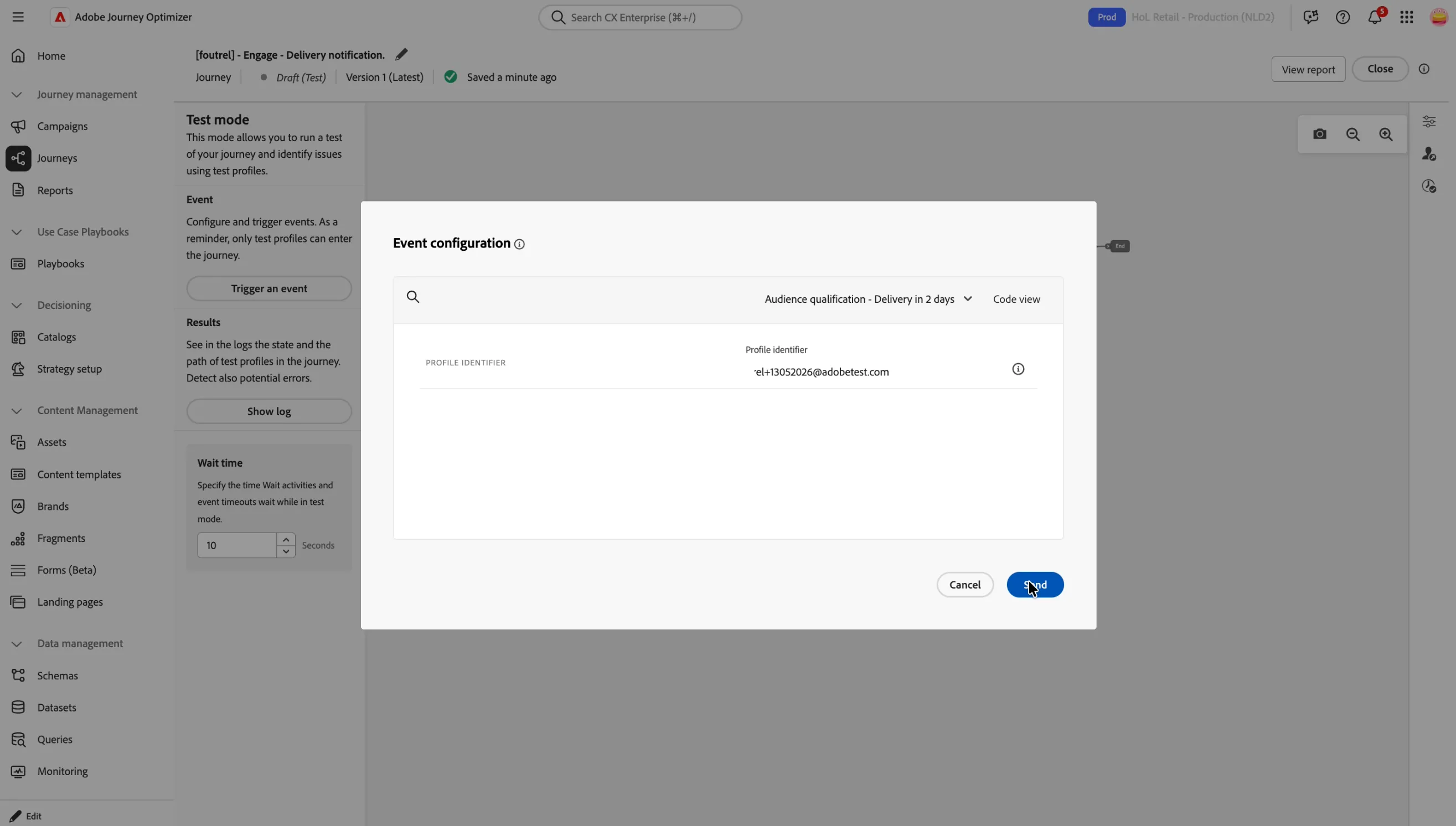Switch to Code view

point(1016,299)
